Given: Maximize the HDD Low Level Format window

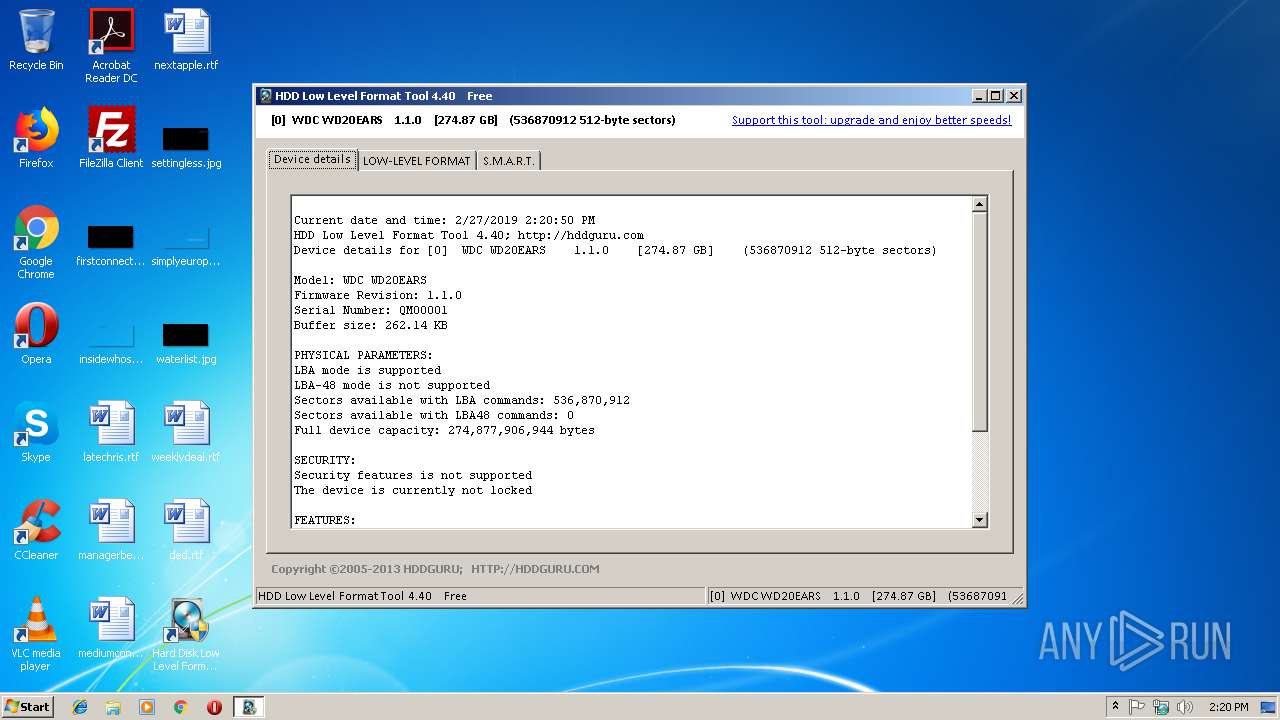Looking at the screenshot, I should coord(996,96).
